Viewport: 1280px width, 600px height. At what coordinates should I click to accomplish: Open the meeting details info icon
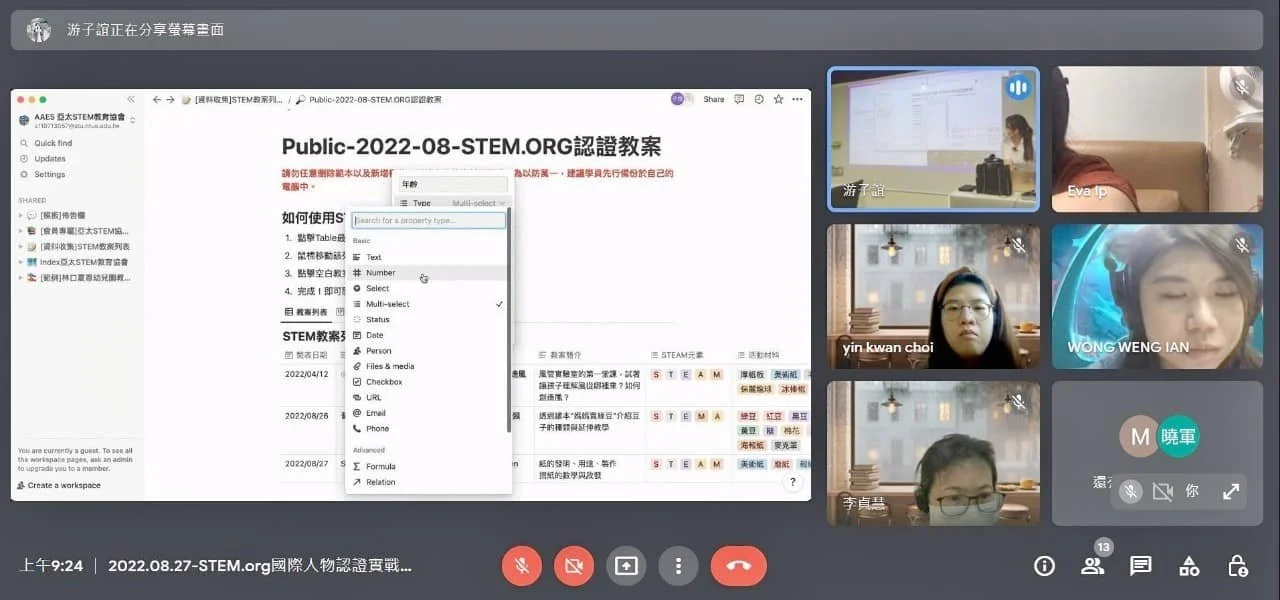point(1044,566)
